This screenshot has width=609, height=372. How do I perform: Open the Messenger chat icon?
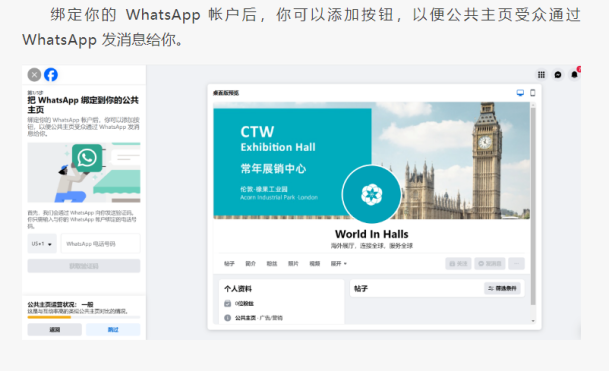pos(558,75)
